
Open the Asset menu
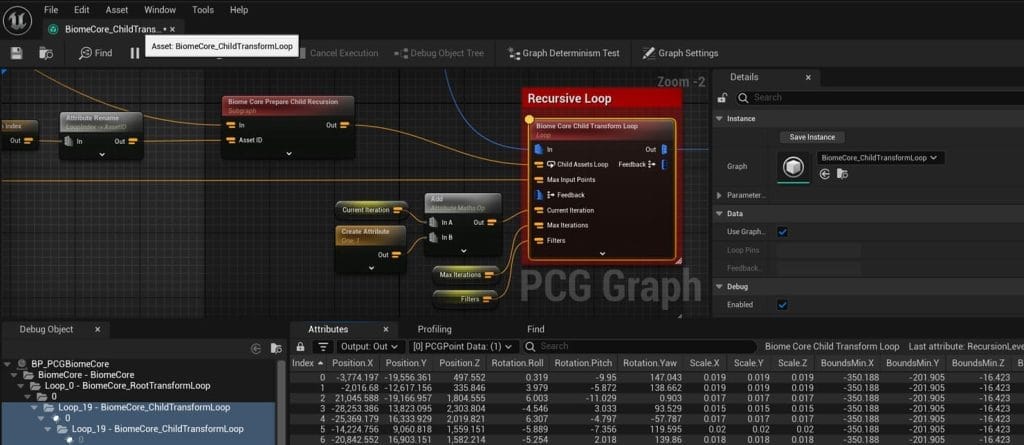[x=117, y=10]
